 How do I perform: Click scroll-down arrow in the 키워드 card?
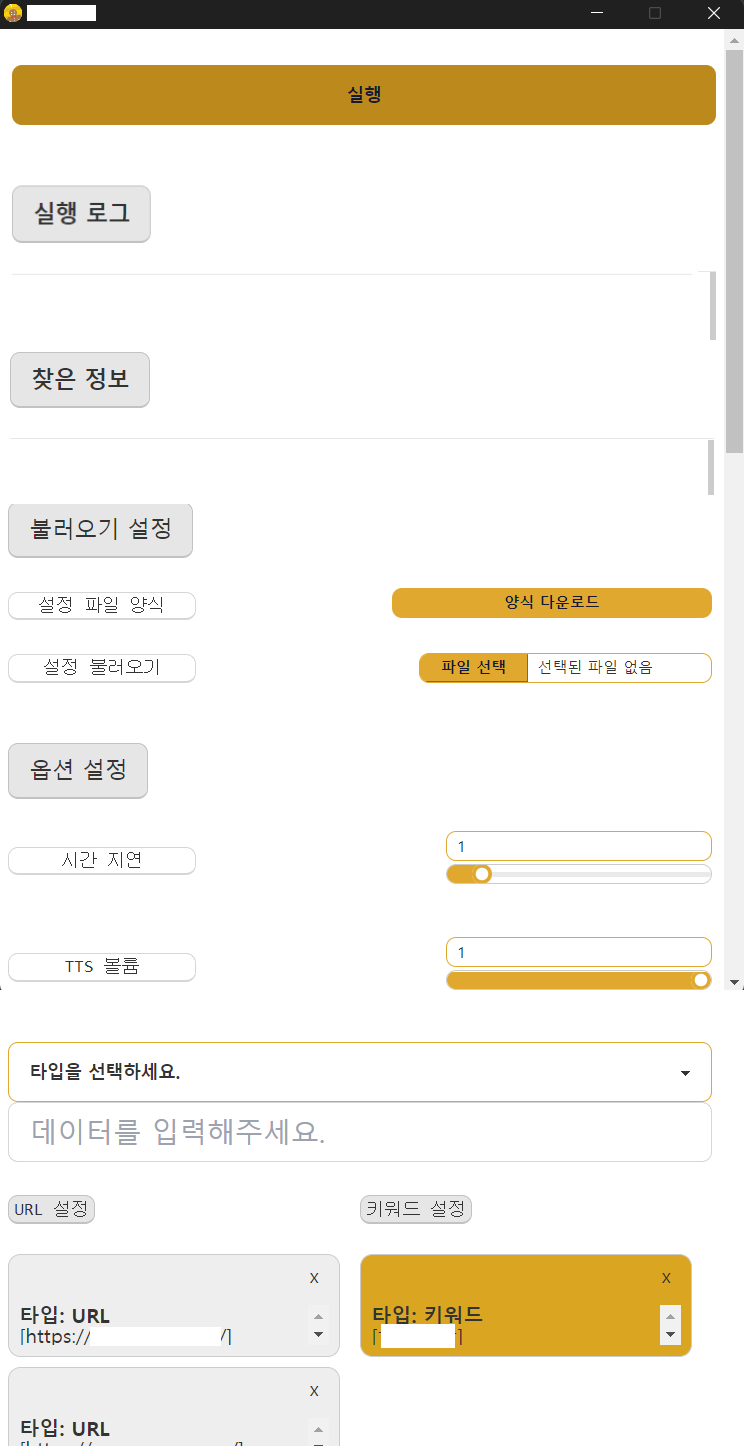coord(670,1335)
